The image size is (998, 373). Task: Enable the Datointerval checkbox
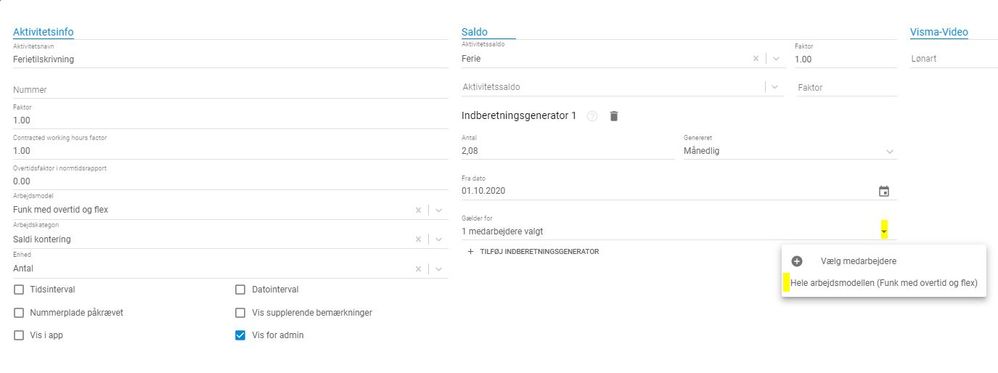coord(240,290)
